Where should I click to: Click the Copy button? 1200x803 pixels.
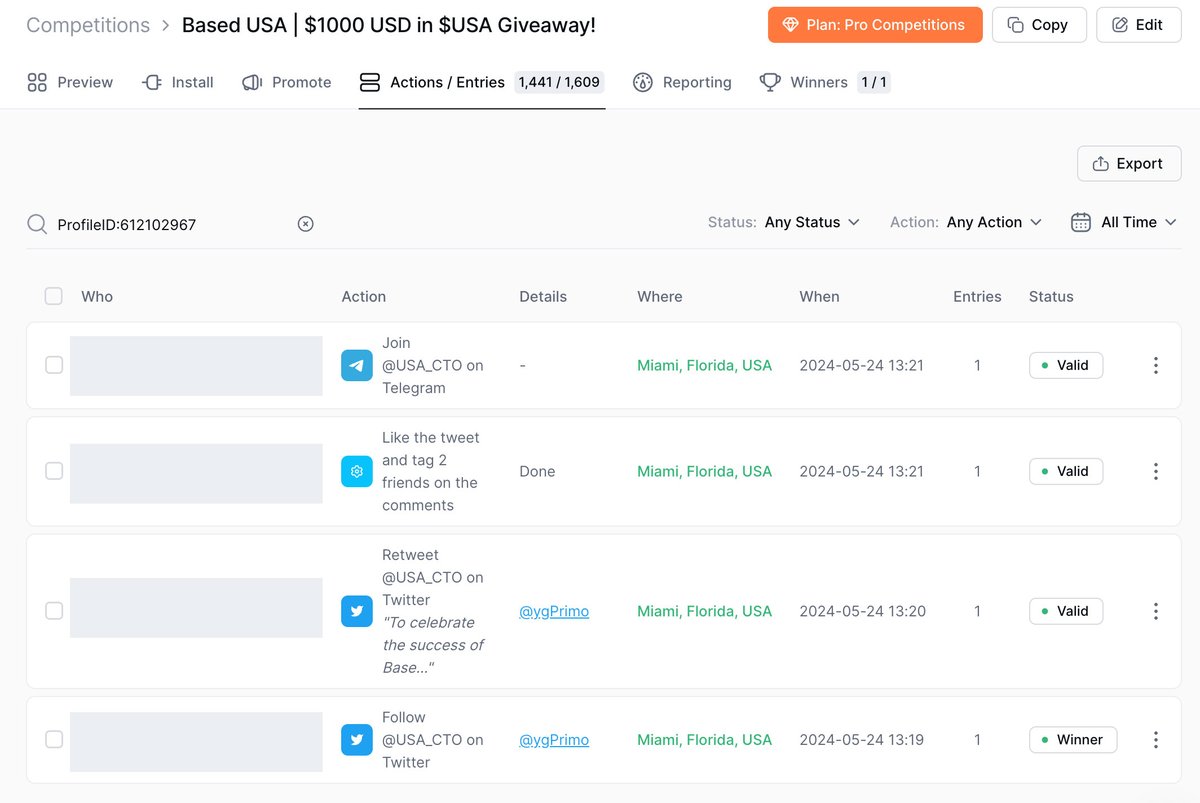(x=1039, y=25)
